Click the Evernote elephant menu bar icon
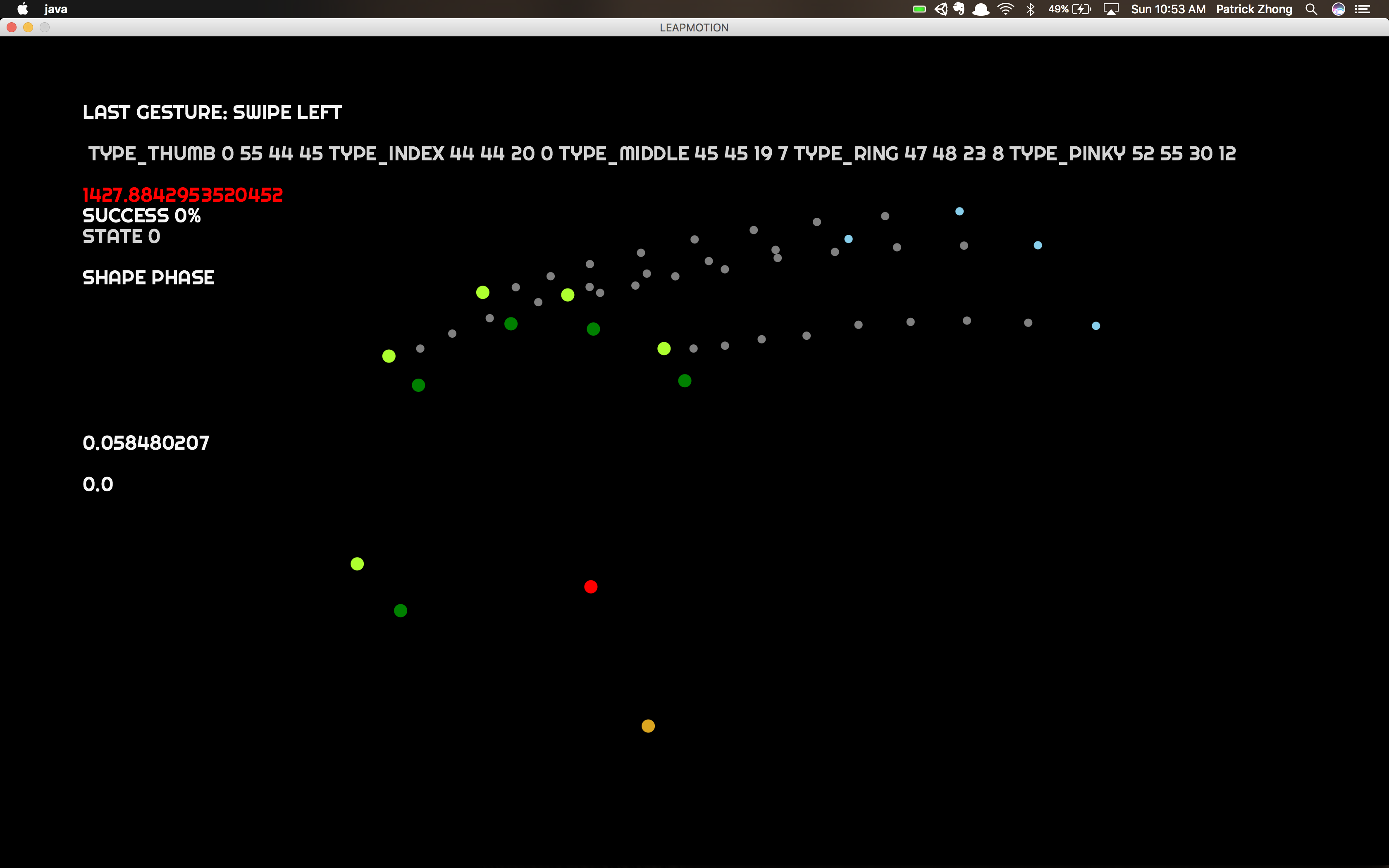1389x868 pixels. 959,9
